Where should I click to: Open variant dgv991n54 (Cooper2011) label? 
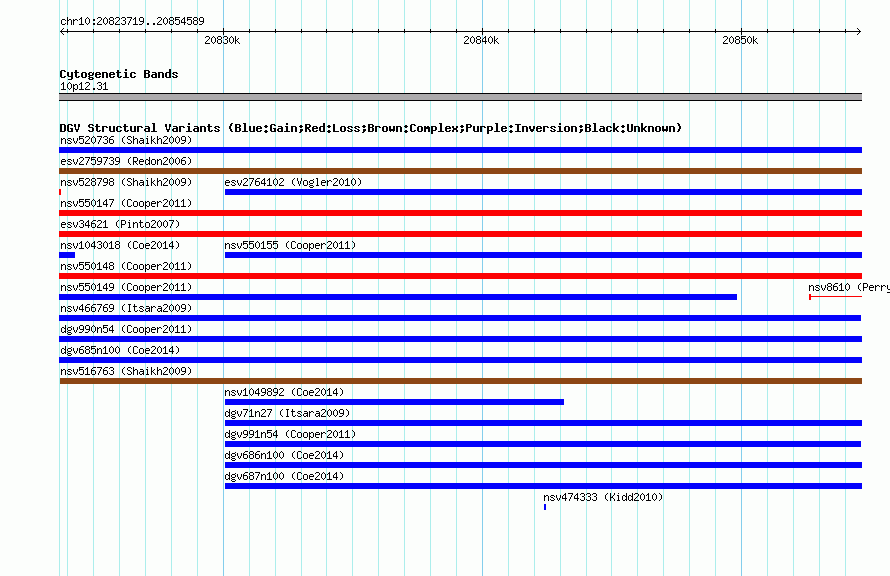290,434
